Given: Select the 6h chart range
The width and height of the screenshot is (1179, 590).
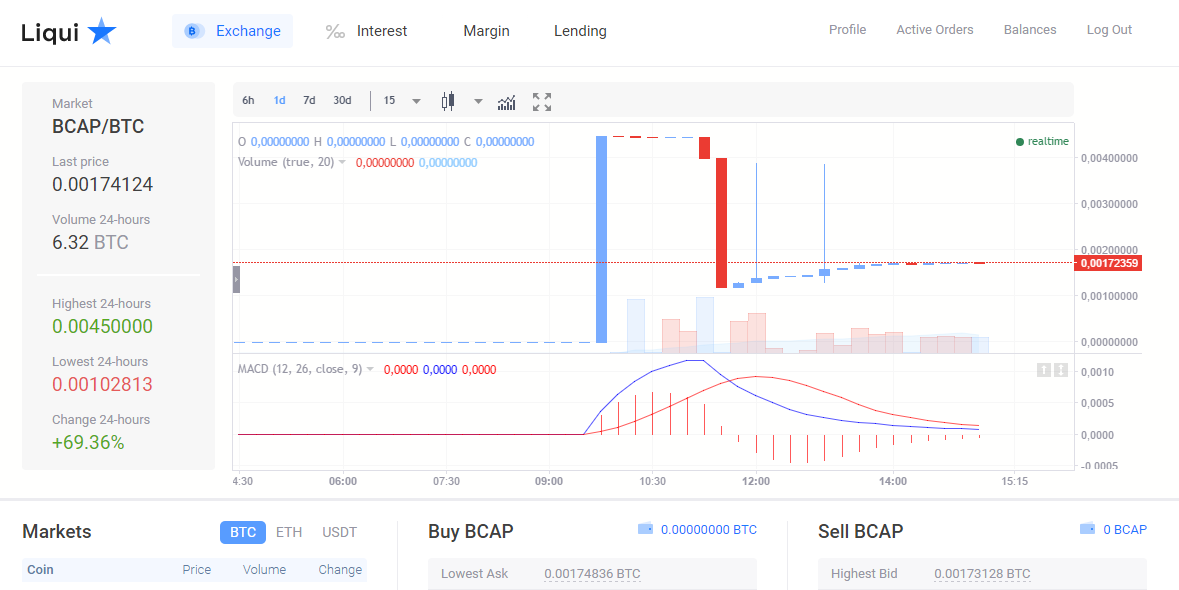Looking at the screenshot, I should (x=248, y=100).
